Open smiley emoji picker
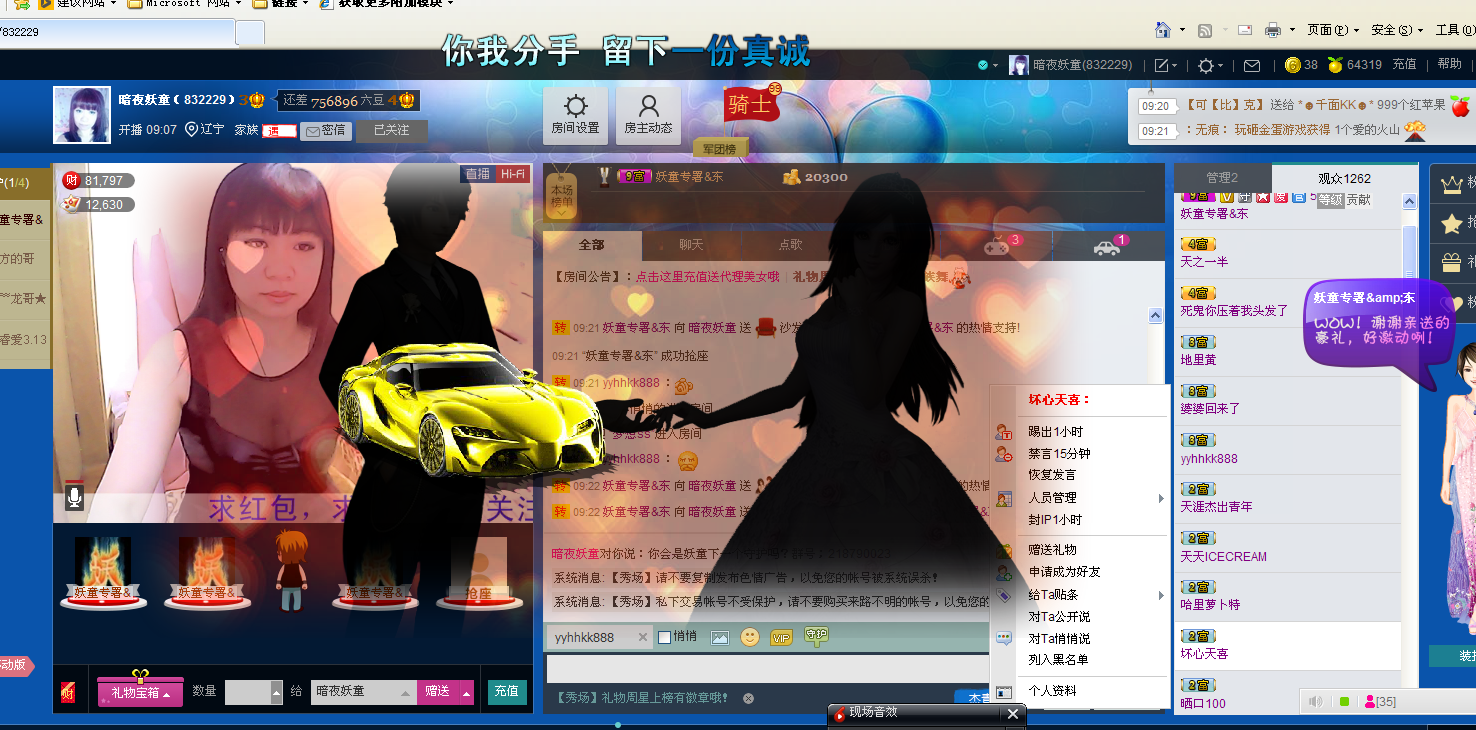This screenshot has width=1476, height=730. 750,637
